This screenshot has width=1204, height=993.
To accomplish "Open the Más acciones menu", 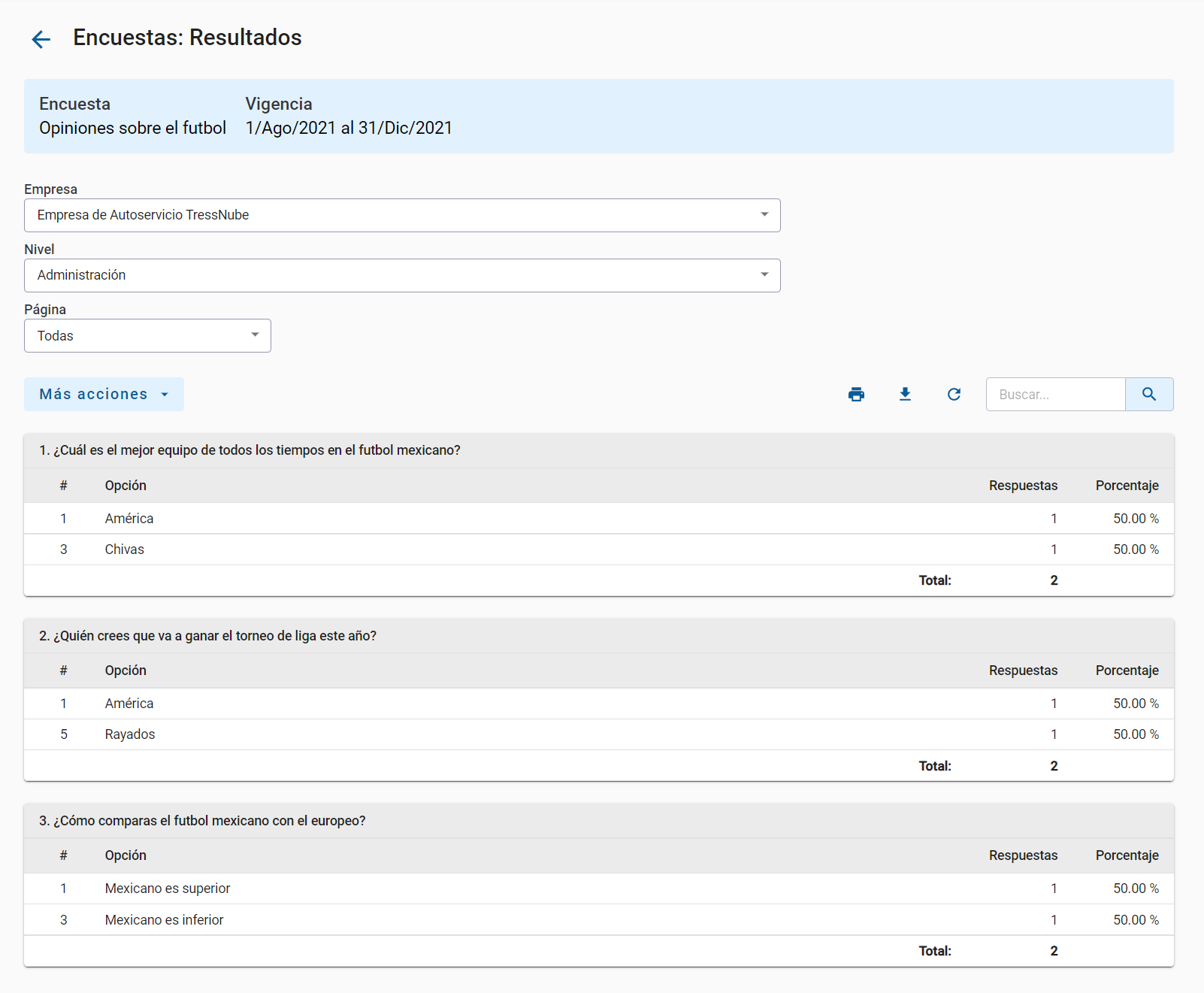I will 104,395.
